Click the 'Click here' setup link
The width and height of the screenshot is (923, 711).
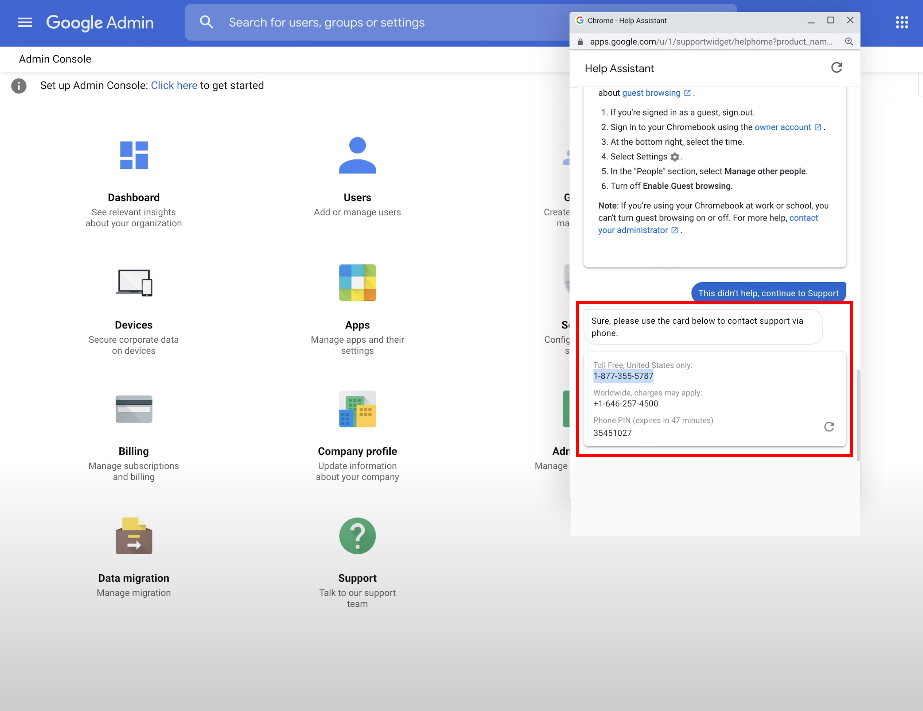(174, 86)
